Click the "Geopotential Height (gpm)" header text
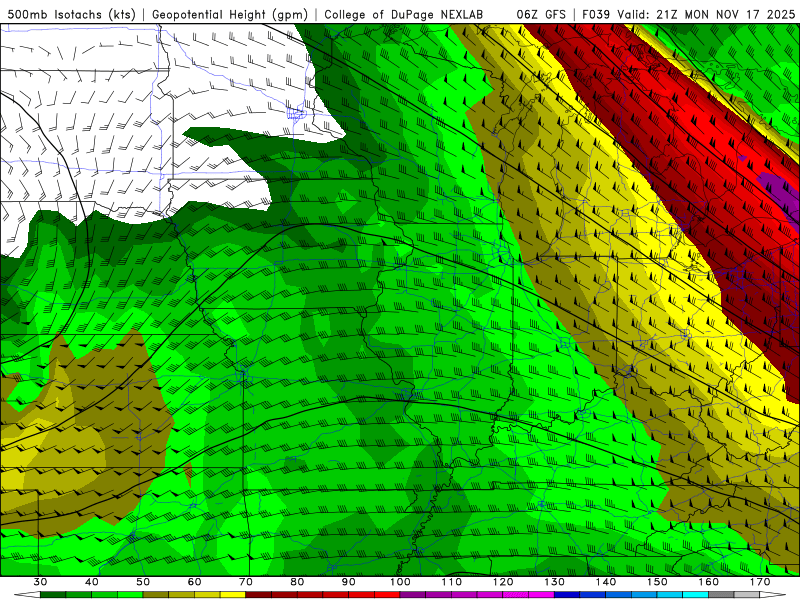This screenshot has width=800, height=600. pos(230,14)
